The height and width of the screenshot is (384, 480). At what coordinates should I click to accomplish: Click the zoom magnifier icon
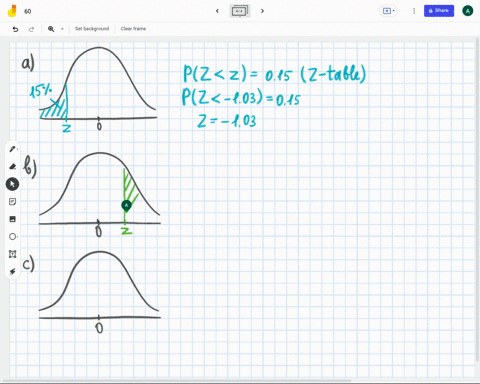click(x=51, y=29)
